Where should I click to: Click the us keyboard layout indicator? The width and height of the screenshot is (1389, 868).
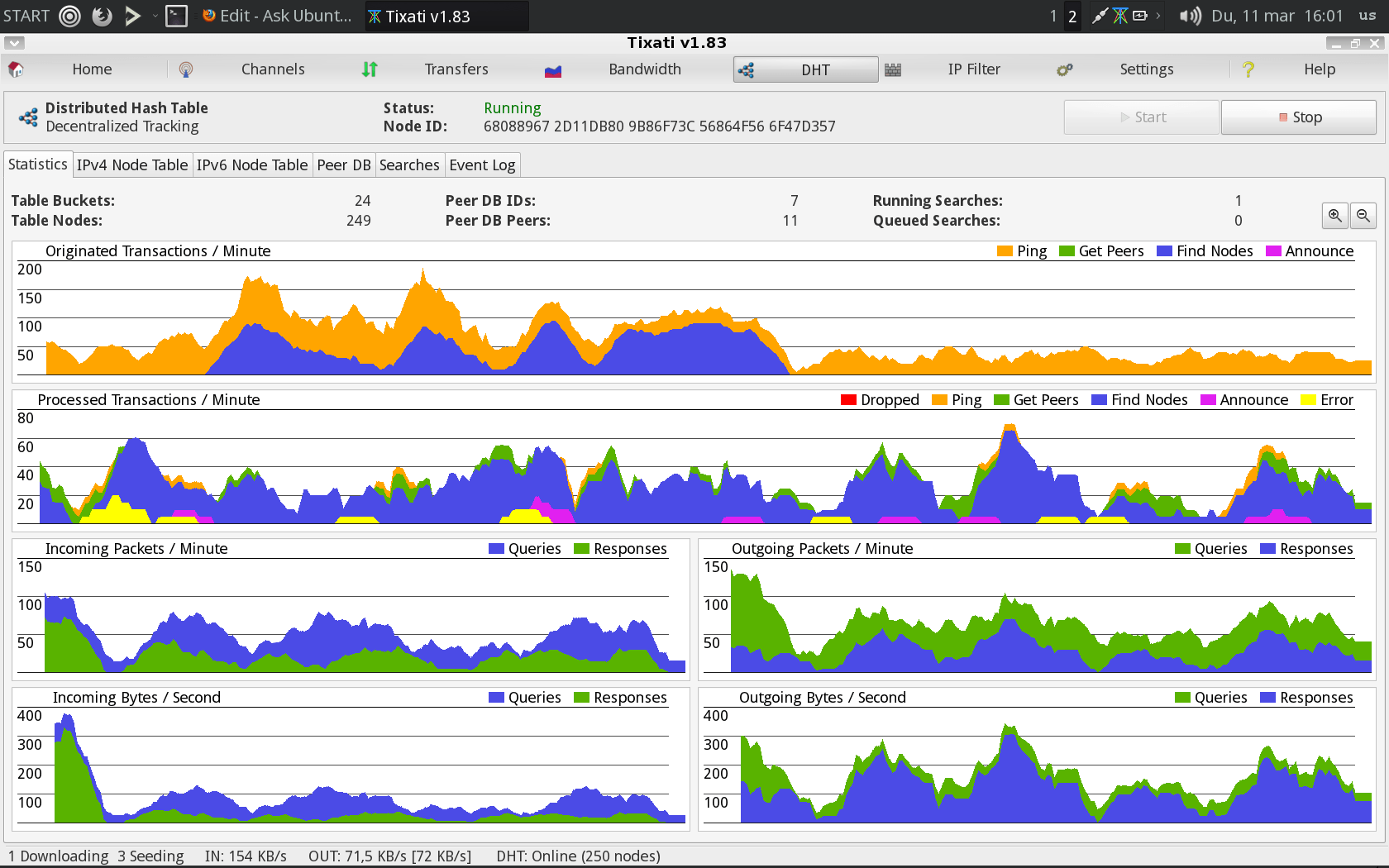point(1368,16)
